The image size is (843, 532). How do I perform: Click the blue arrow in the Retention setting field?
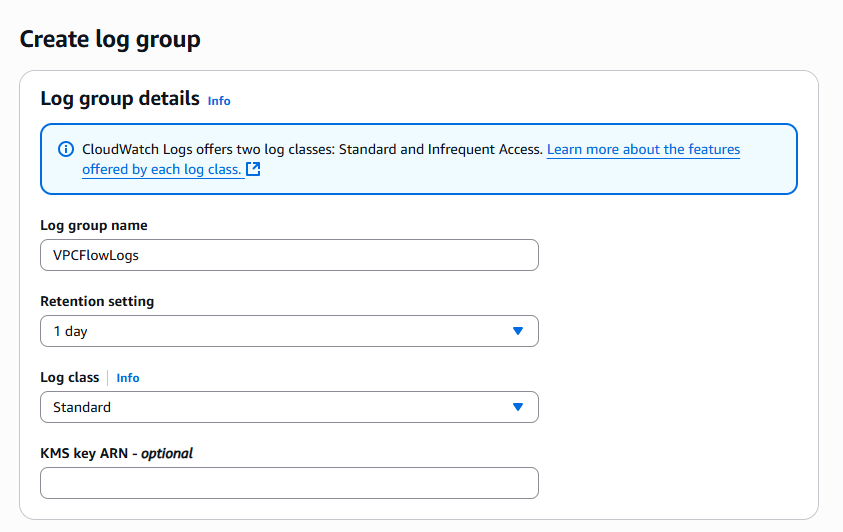pos(517,331)
